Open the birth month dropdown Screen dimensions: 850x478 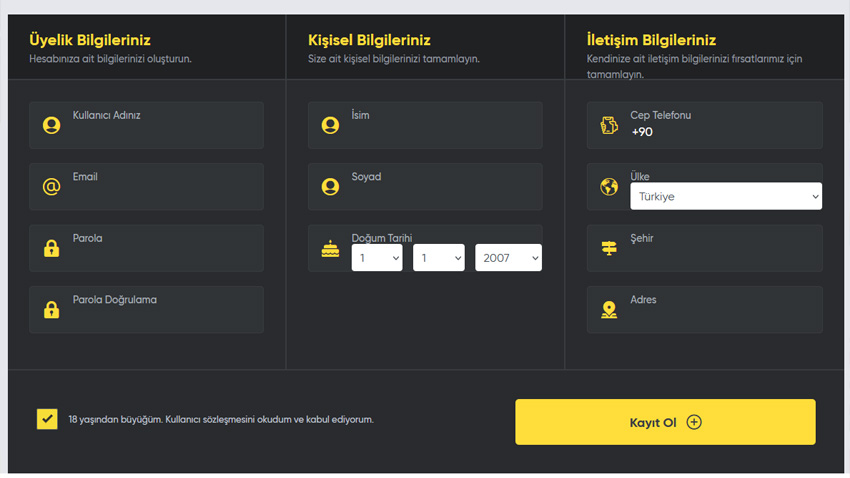pos(438,258)
